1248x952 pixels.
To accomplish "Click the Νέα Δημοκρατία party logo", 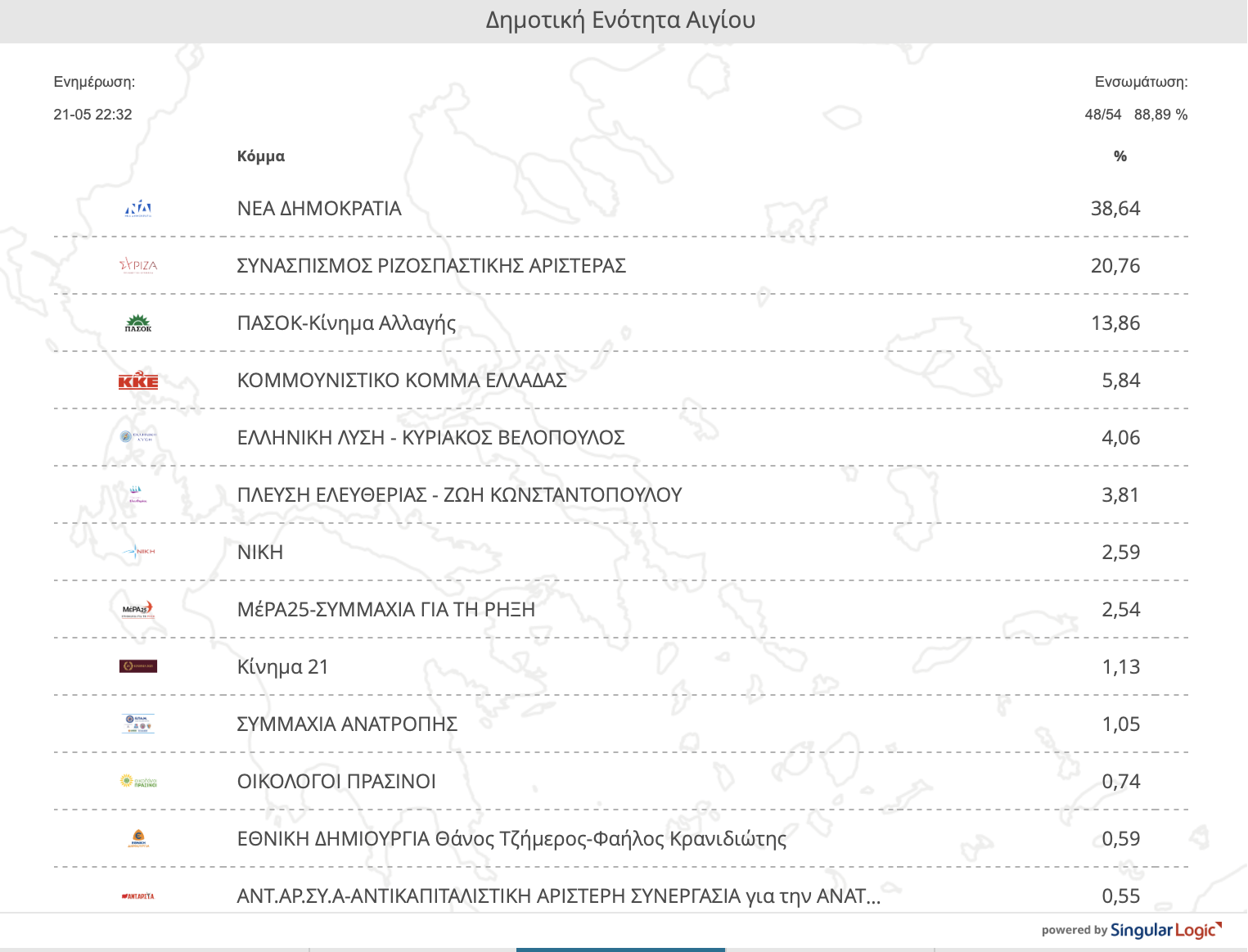I will (138, 209).
